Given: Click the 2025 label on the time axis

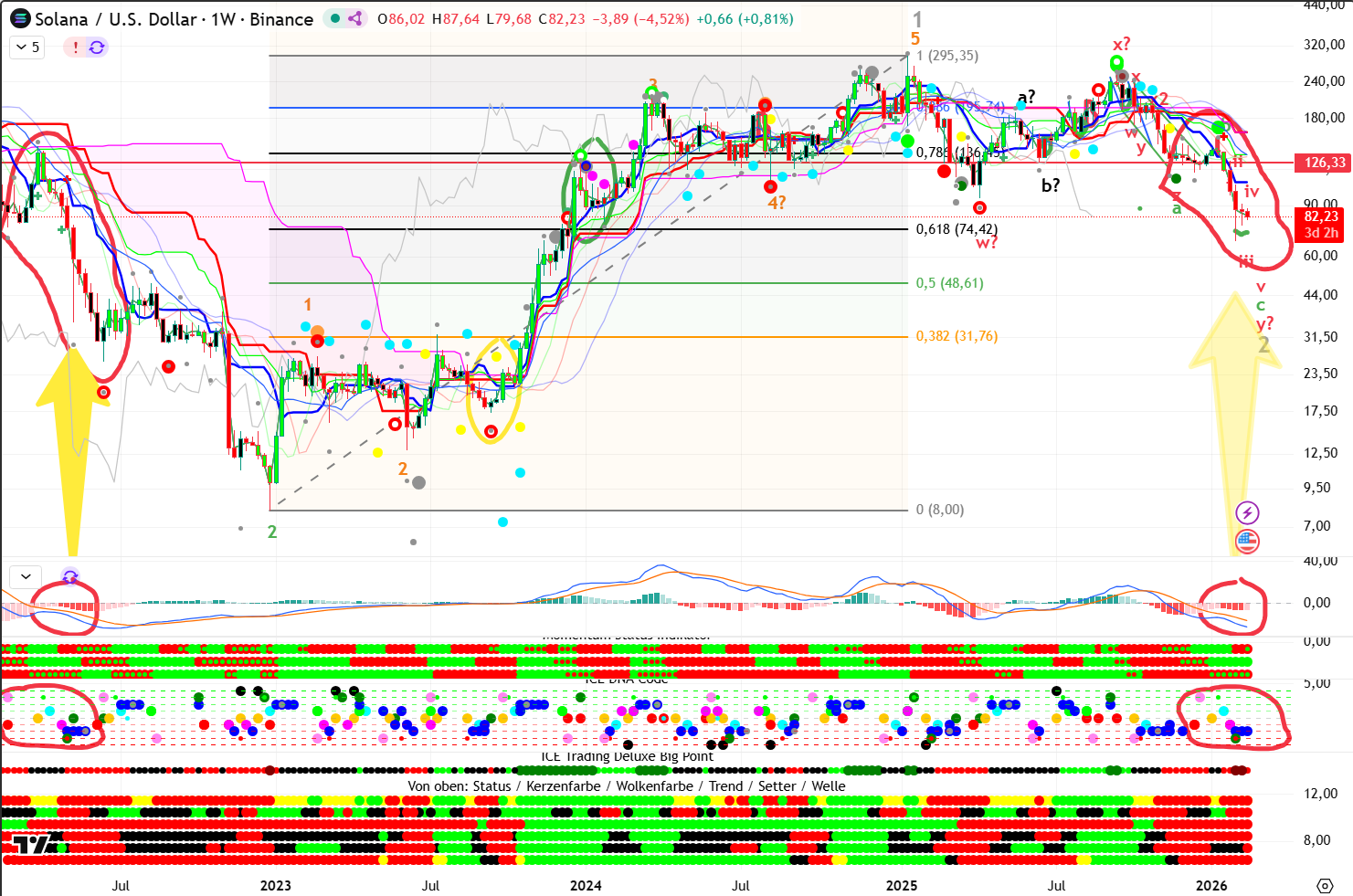Looking at the screenshot, I should click(x=901, y=885).
